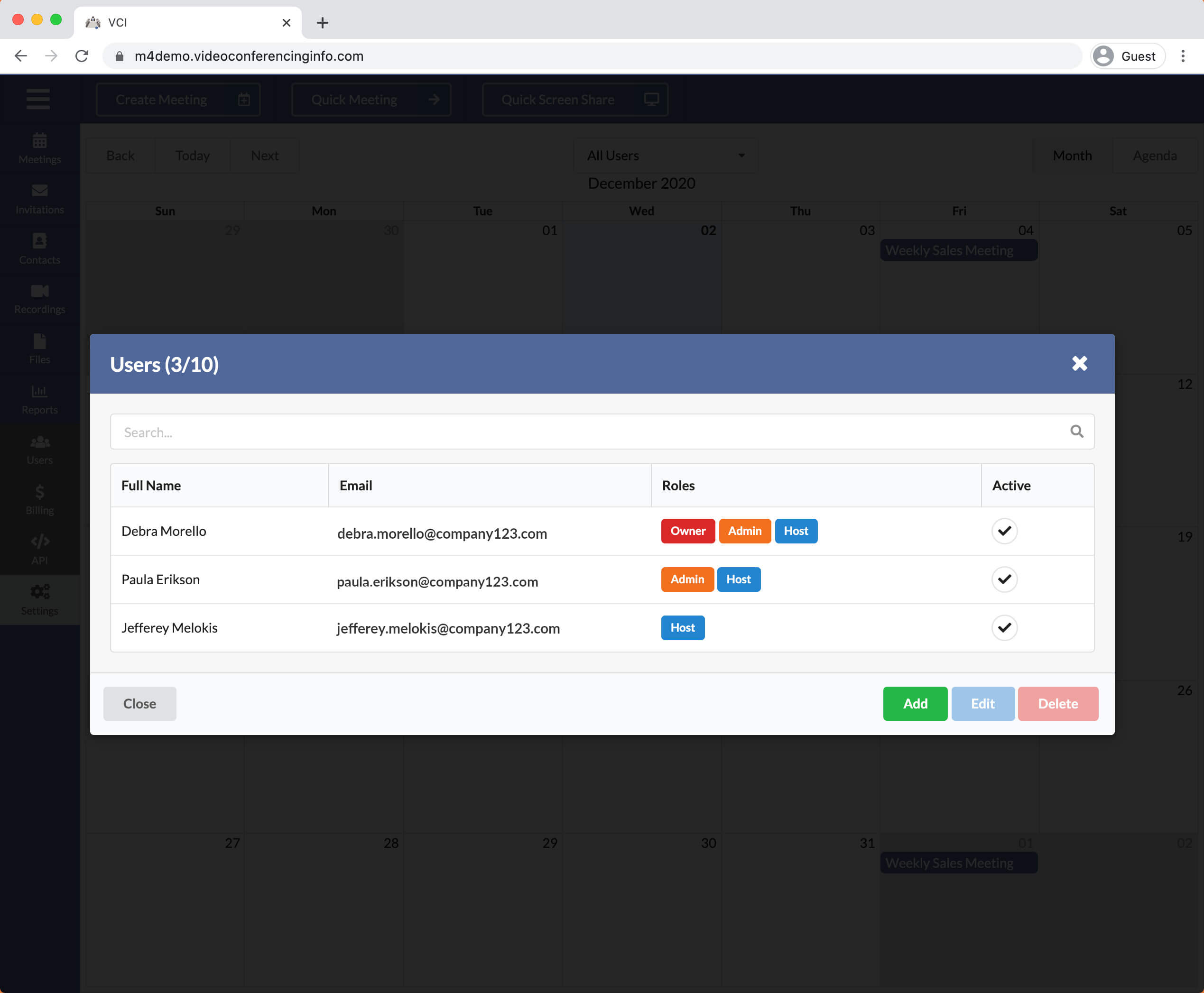
Task: Click Host role badge for Debra Morello
Action: (796, 531)
